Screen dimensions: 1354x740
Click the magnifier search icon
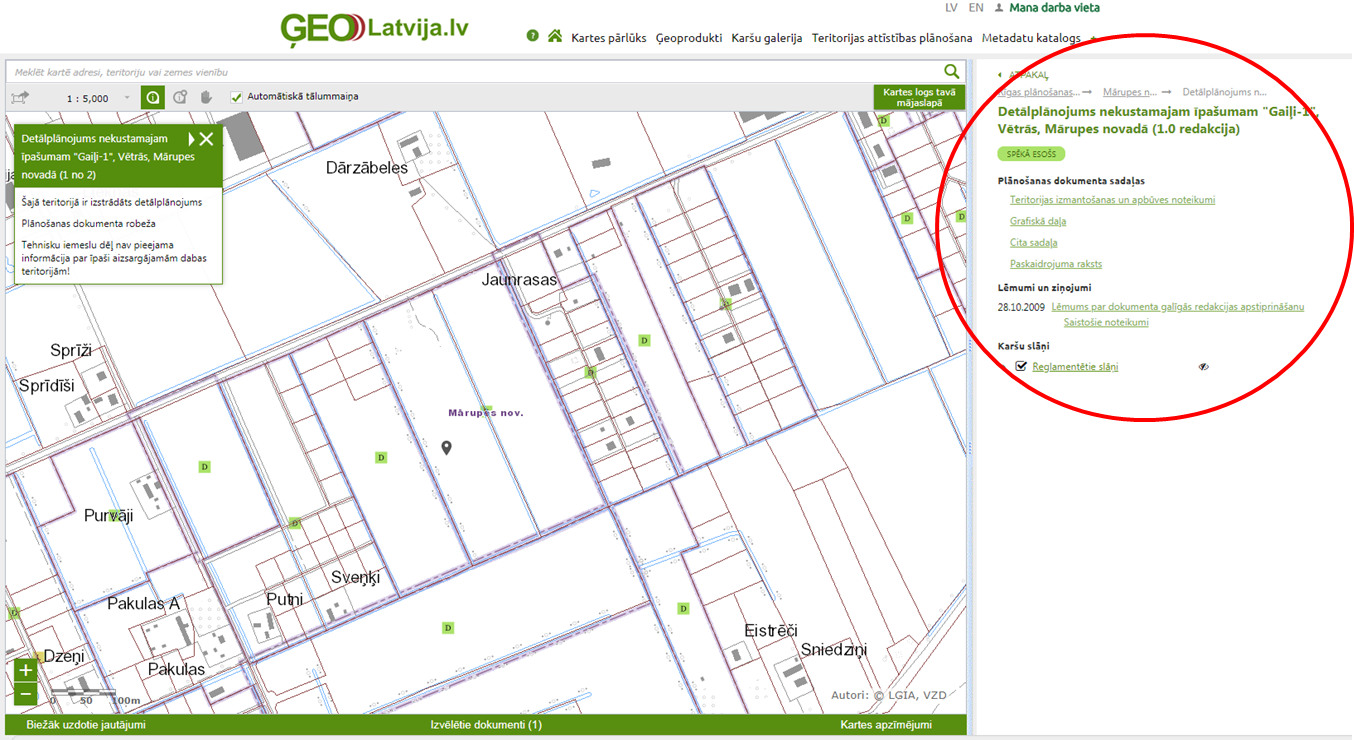953,71
